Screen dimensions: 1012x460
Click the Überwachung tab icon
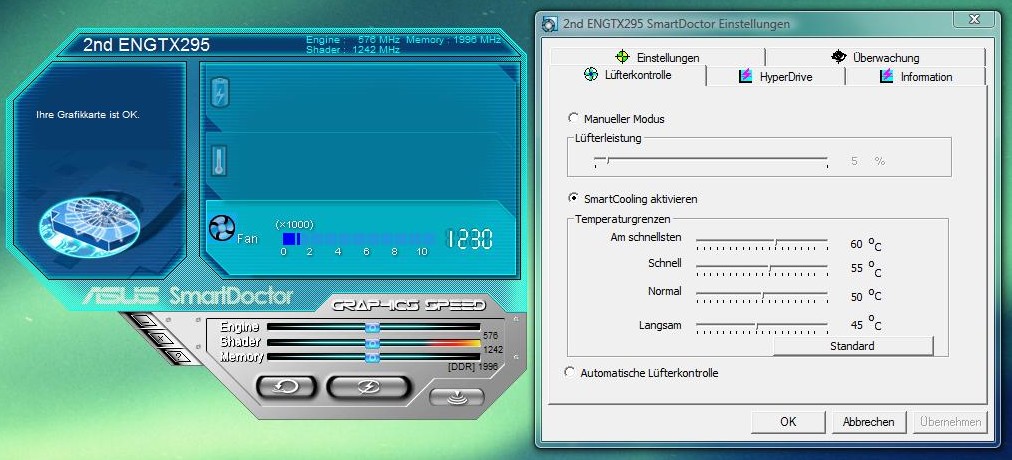click(838, 57)
